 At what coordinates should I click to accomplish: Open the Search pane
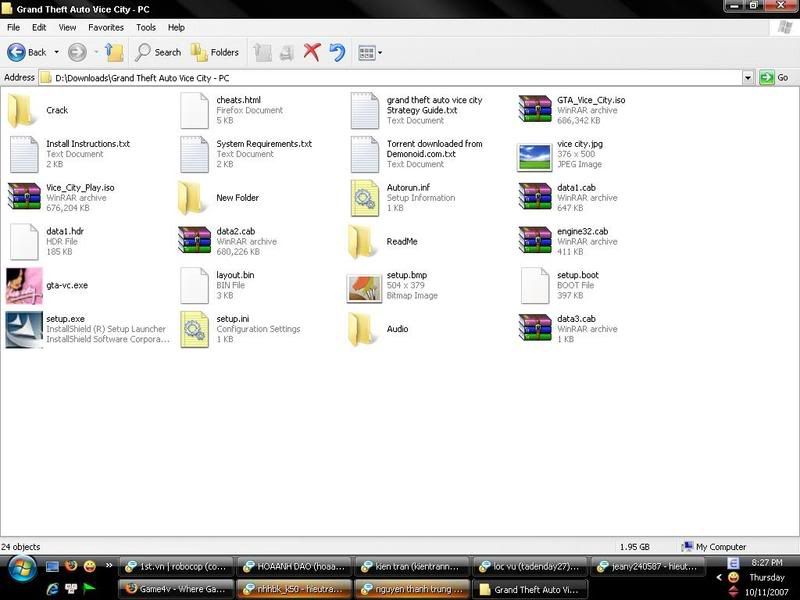coord(158,52)
